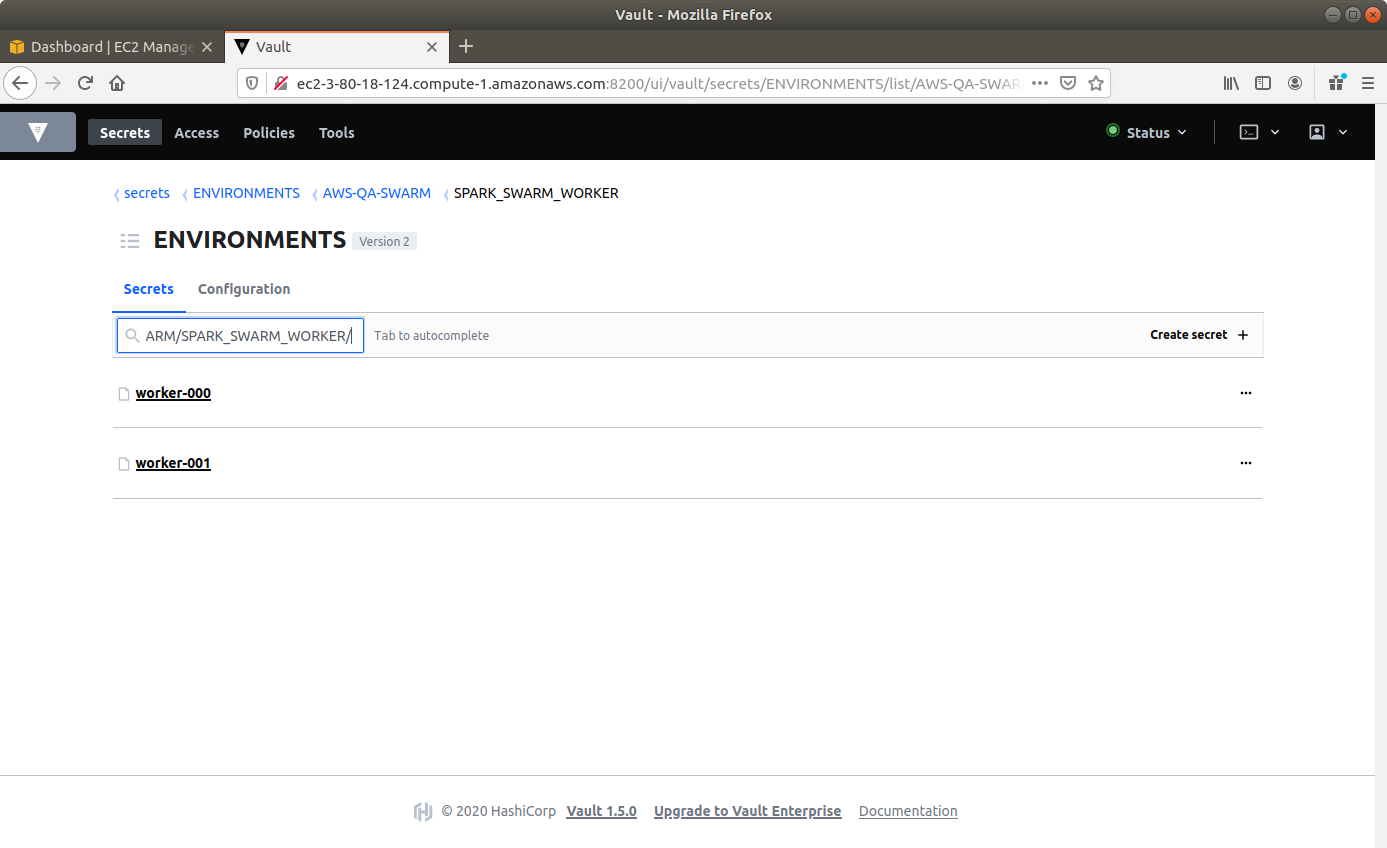Switch to the Dashboard EC2 Management tab
The width and height of the screenshot is (1387, 848).
(x=112, y=47)
